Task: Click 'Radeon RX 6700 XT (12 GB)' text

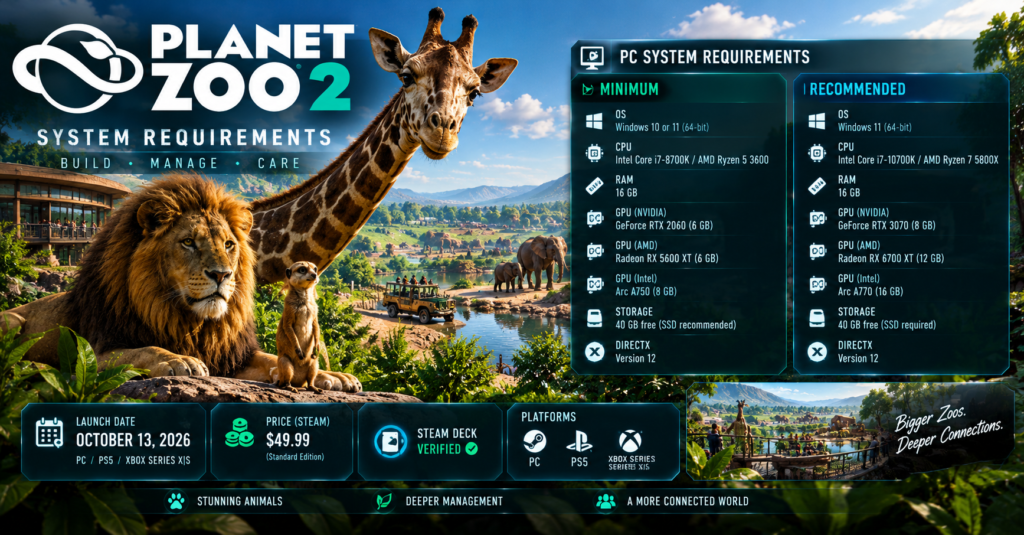Action: pyautogui.click(x=891, y=258)
